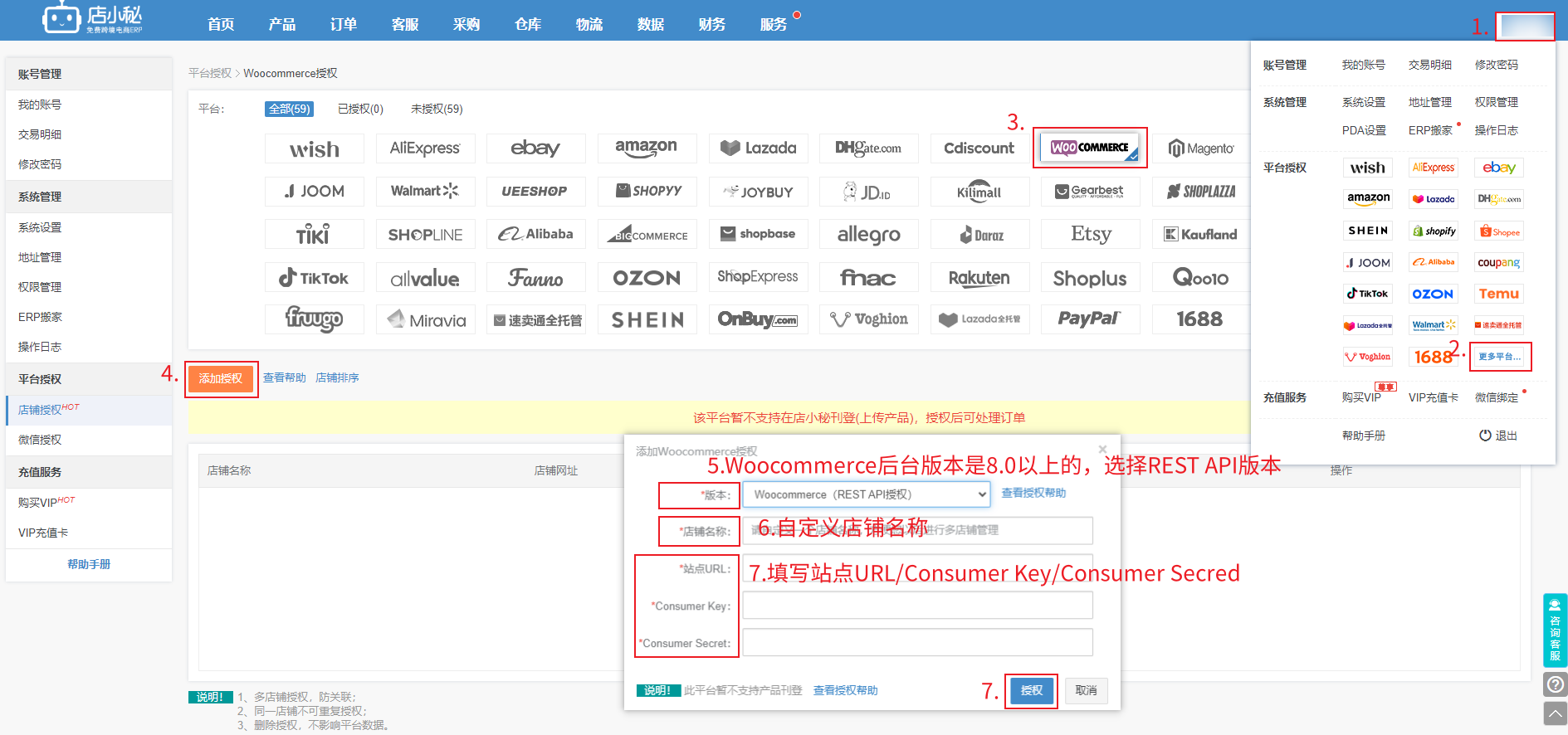1568x735 pixels.
Task: Open the 店铺排序 link
Action: pos(337,377)
